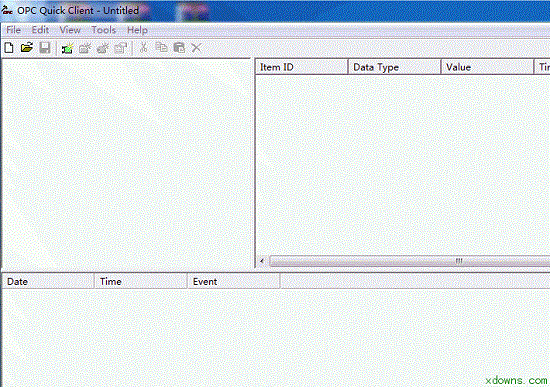
Task: Click the Event column header
Action: 234,281
